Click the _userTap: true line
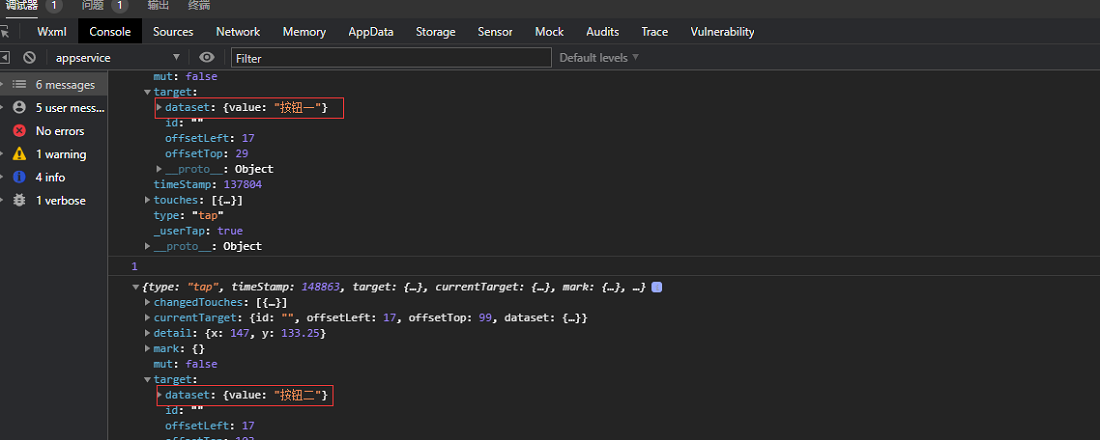The width and height of the screenshot is (1100, 440). click(198, 231)
